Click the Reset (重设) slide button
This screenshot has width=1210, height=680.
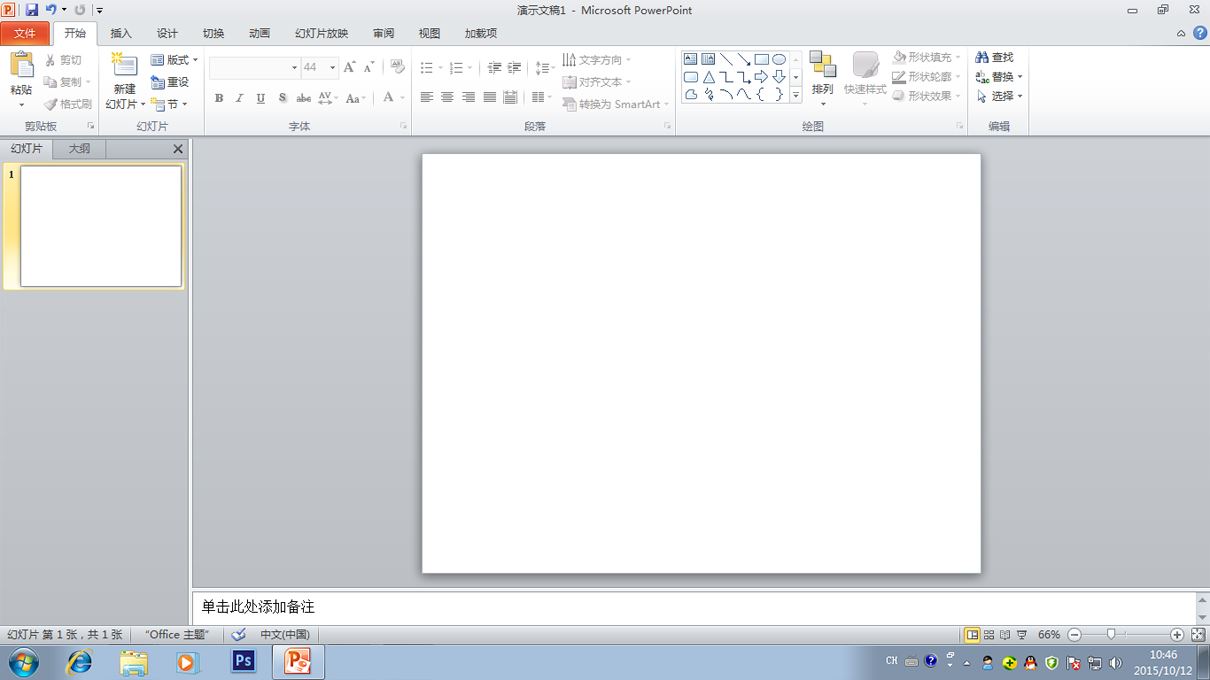pos(170,82)
